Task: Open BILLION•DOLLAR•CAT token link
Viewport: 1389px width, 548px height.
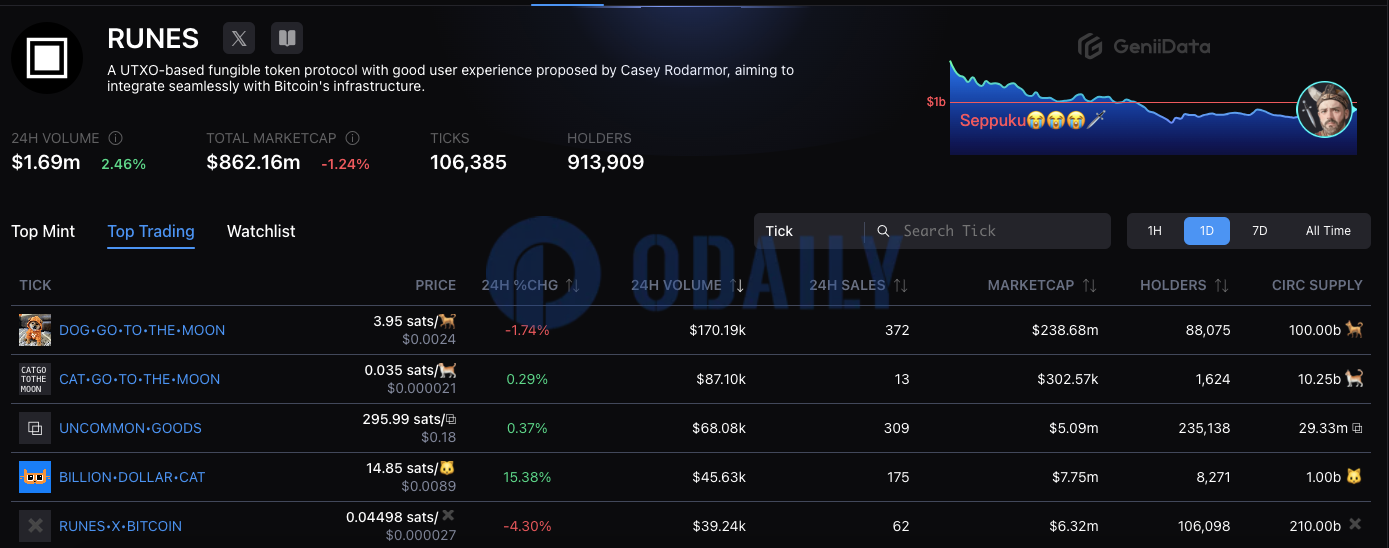Action: (132, 477)
